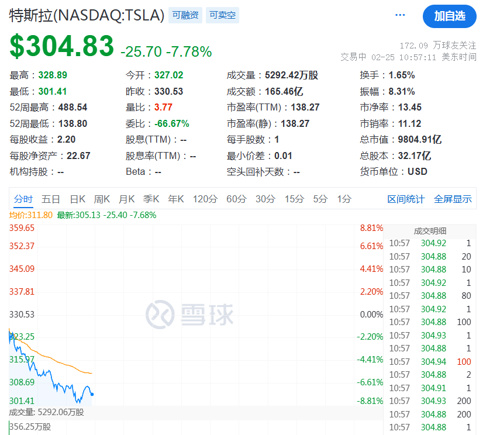The height and width of the screenshot is (435, 500).
Task: Click the 总股本 value 32.17亿
Action: coord(414,156)
